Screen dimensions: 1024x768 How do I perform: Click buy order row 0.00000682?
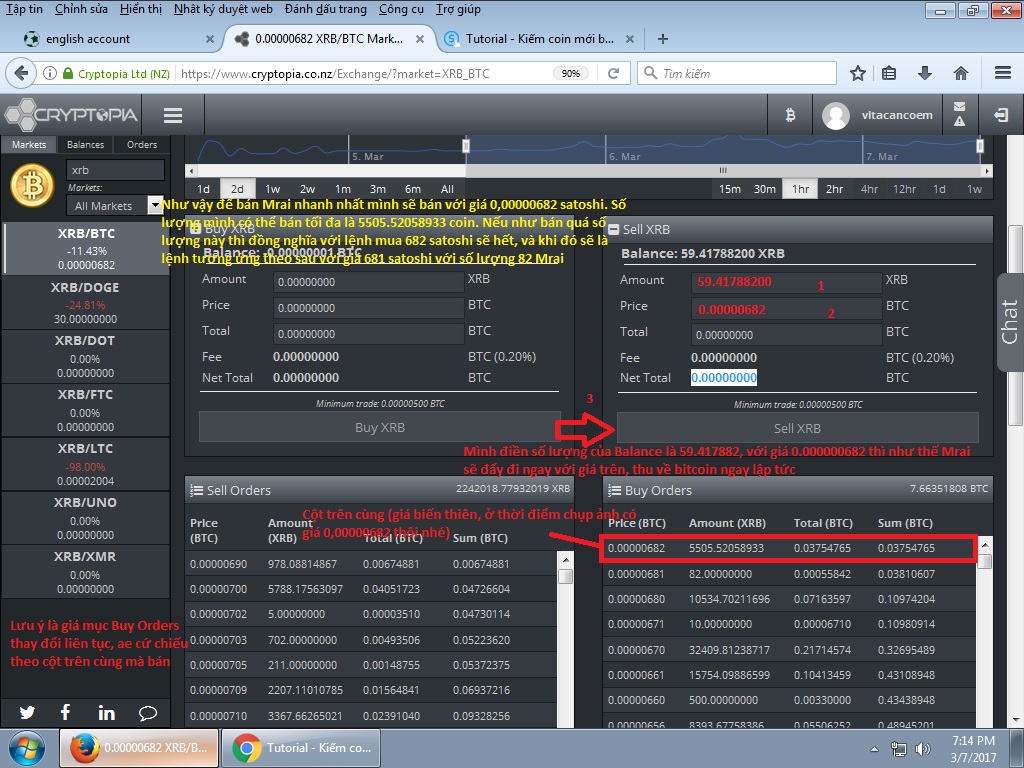[790, 548]
